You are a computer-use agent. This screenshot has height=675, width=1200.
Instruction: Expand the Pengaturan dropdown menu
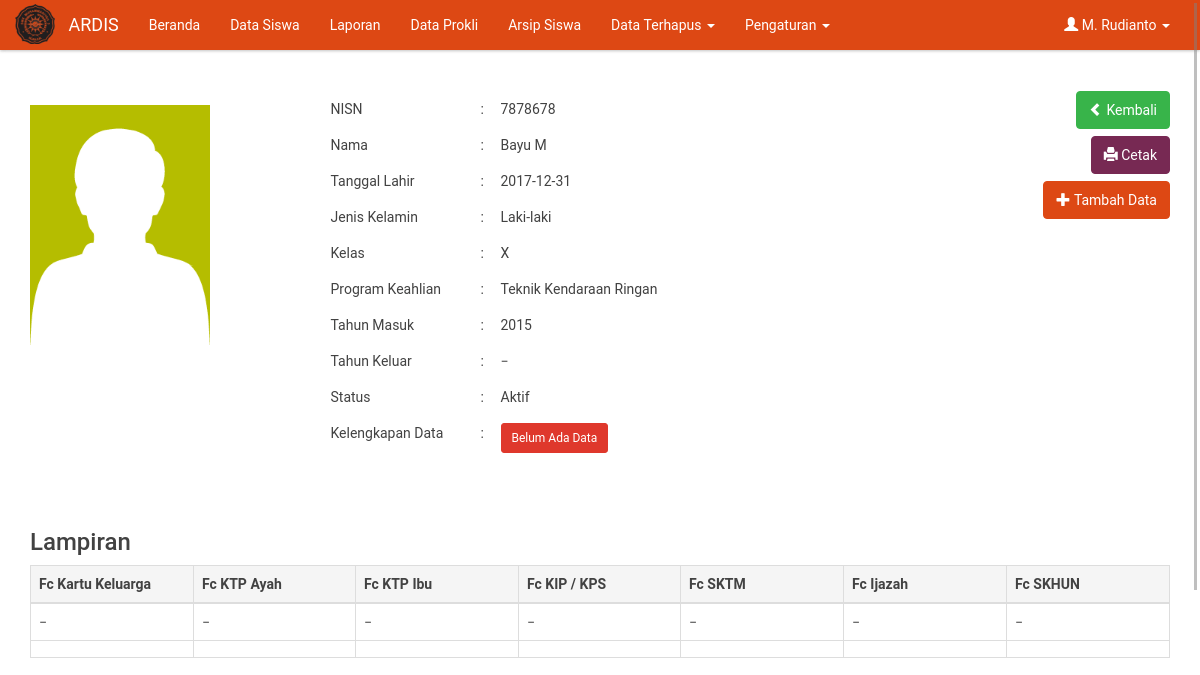(x=787, y=25)
